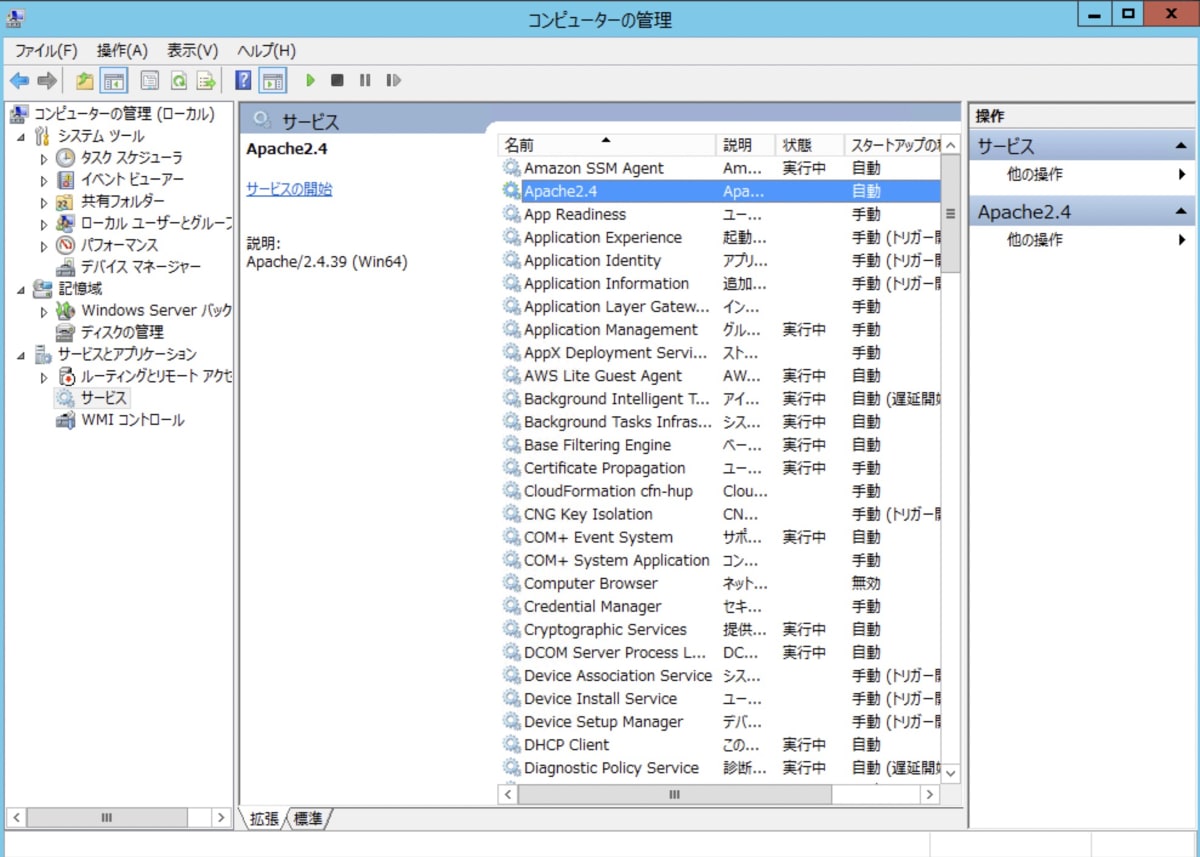Image resolution: width=1200 pixels, height=857 pixels.
Task: Sort by the 名前 column header
Action: tap(606, 145)
